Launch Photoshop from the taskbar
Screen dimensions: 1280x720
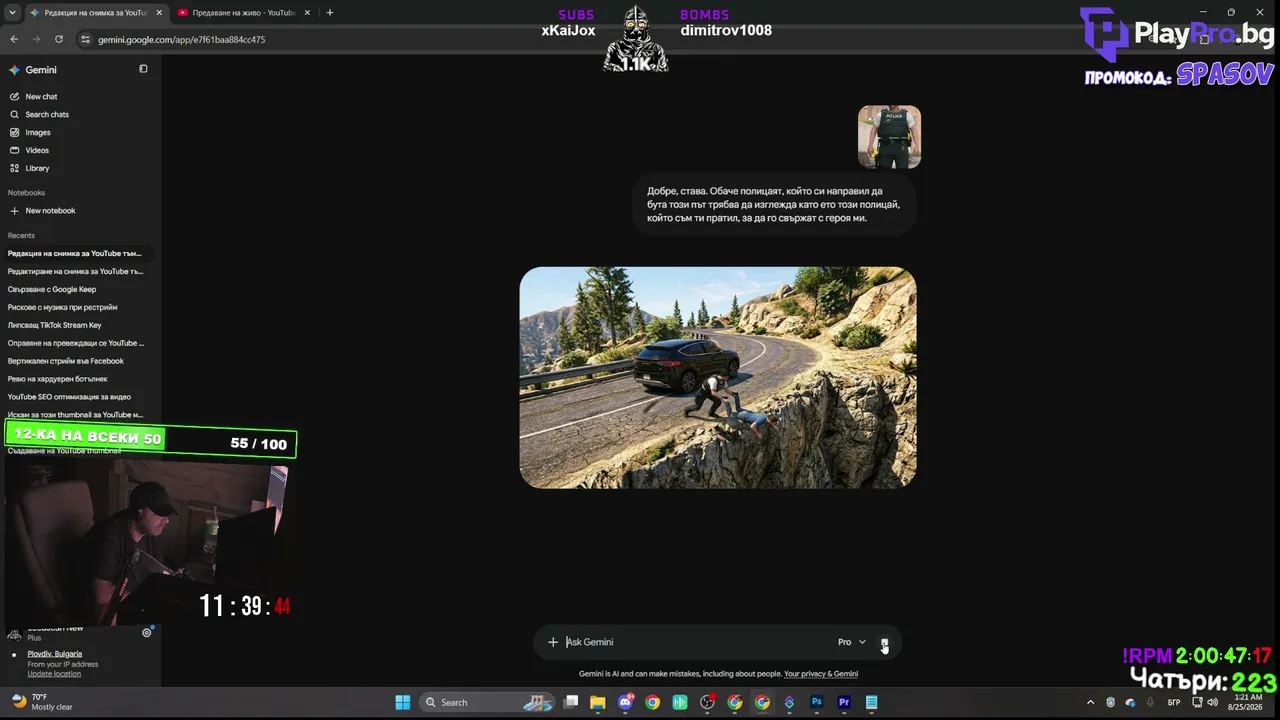click(x=817, y=703)
